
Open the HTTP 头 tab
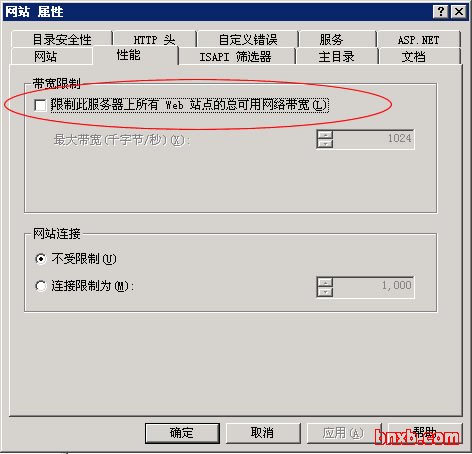(x=155, y=39)
